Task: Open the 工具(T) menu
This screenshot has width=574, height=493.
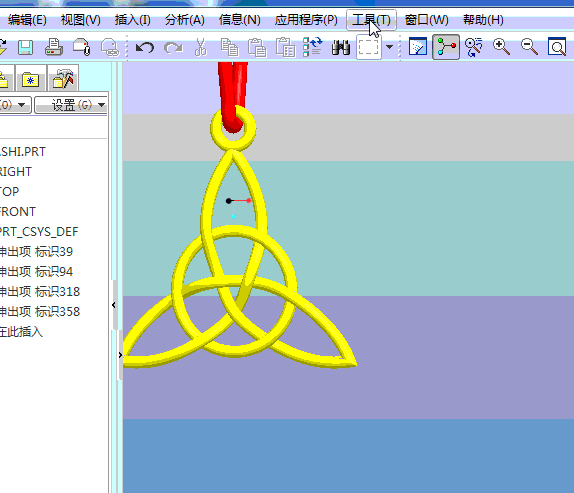Action: 371,20
